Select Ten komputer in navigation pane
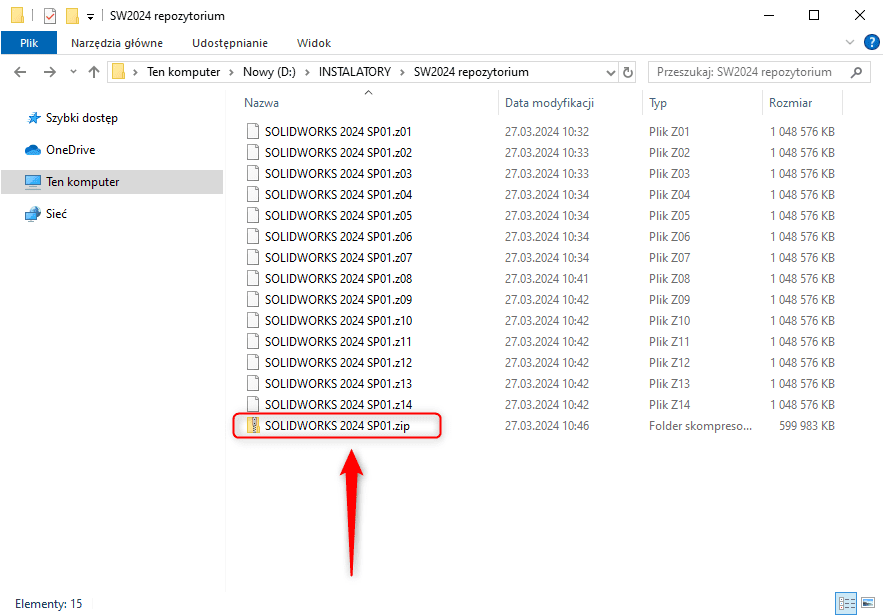The height and width of the screenshot is (616, 884). point(112,181)
